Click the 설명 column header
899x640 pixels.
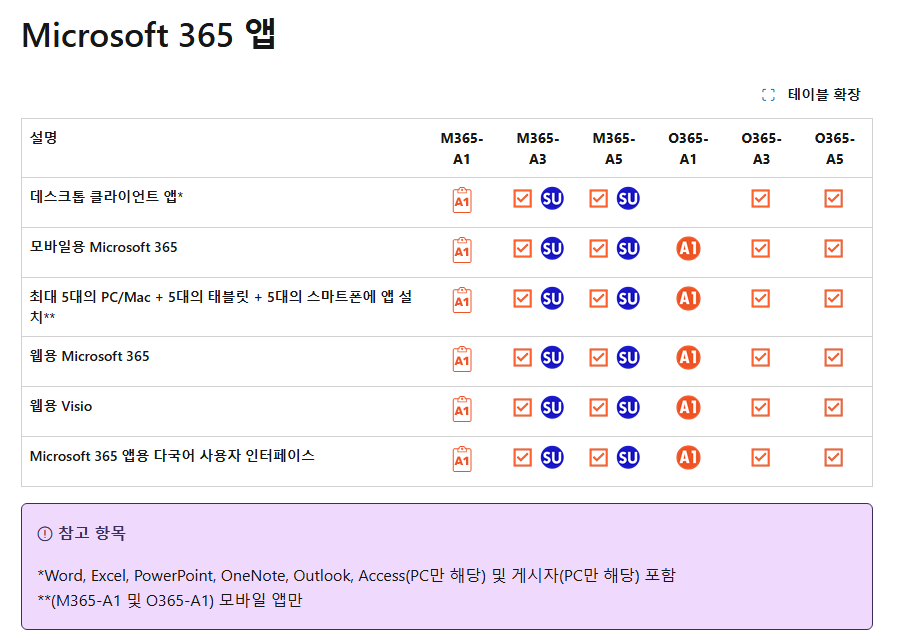point(44,138)
